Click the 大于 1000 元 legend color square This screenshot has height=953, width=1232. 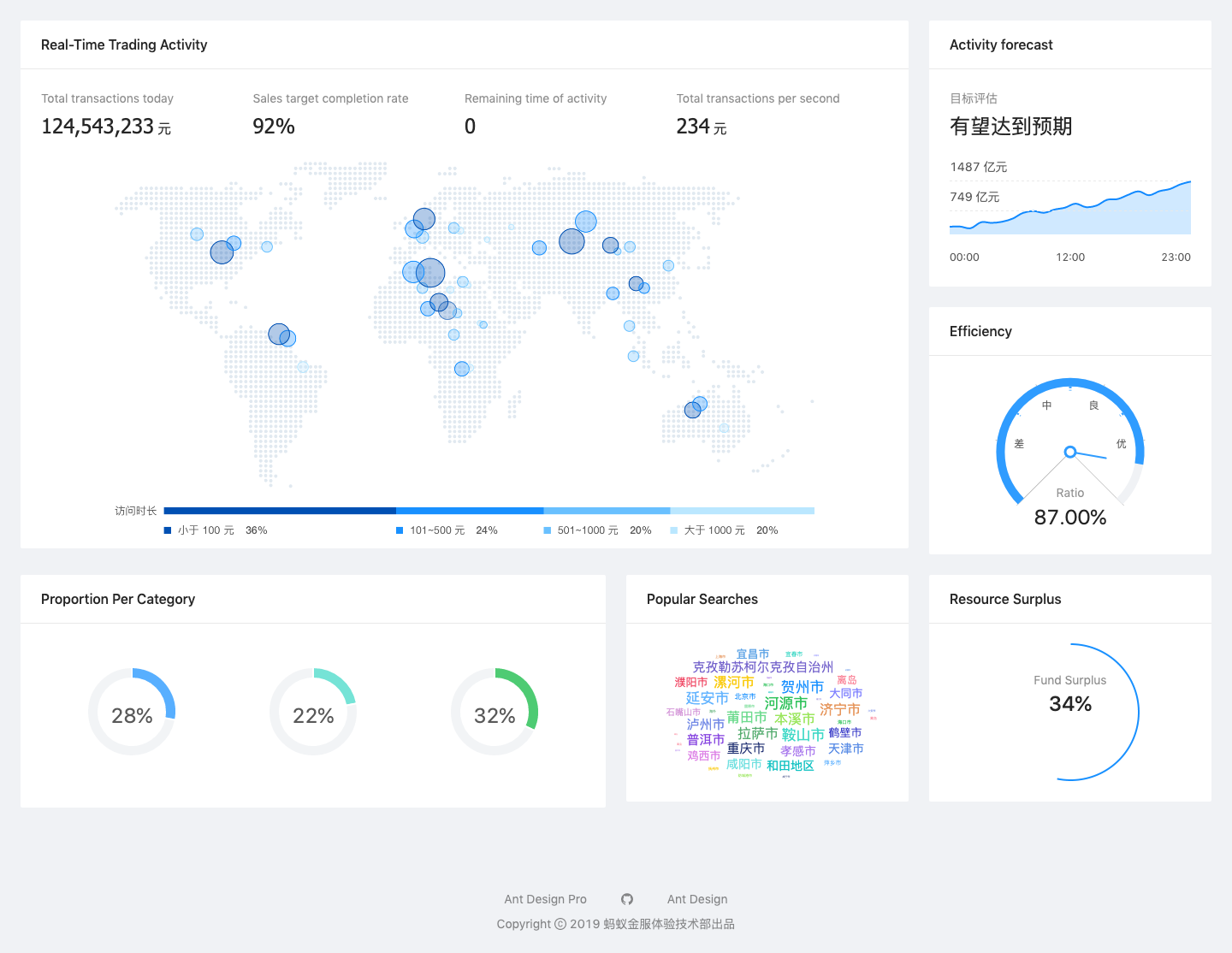tap(674, 530)
